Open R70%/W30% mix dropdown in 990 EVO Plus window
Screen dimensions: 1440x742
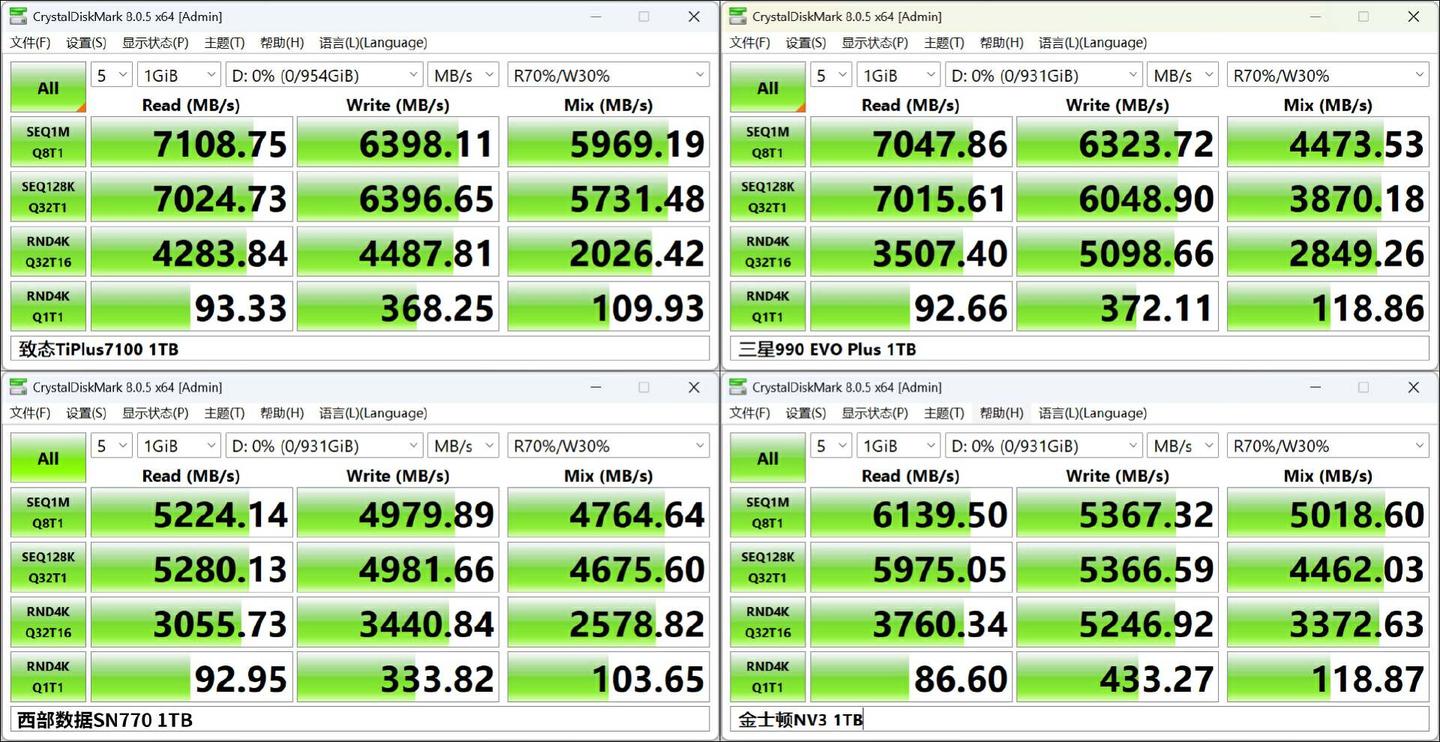pos(1328,75)
